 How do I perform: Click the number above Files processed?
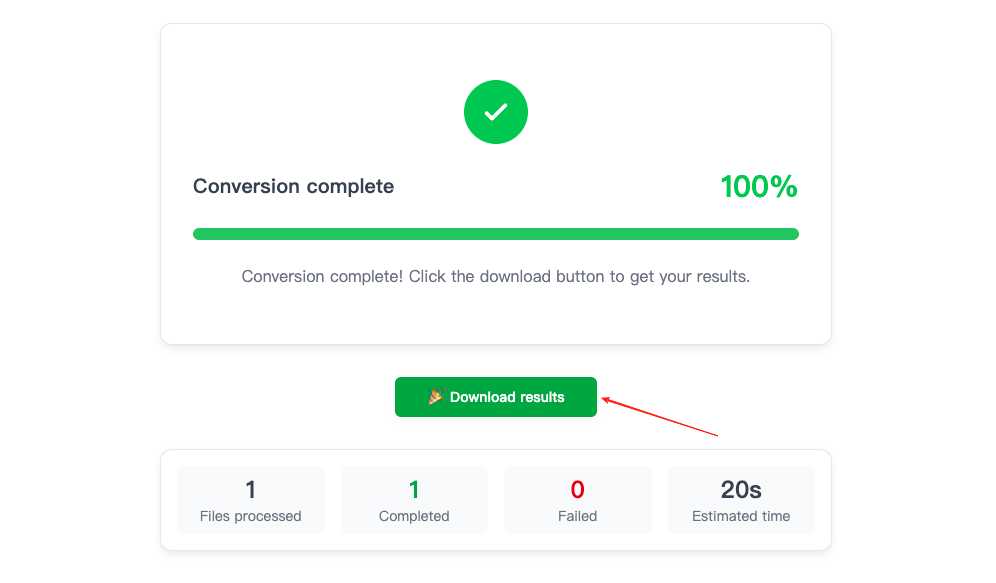(251, 489)
